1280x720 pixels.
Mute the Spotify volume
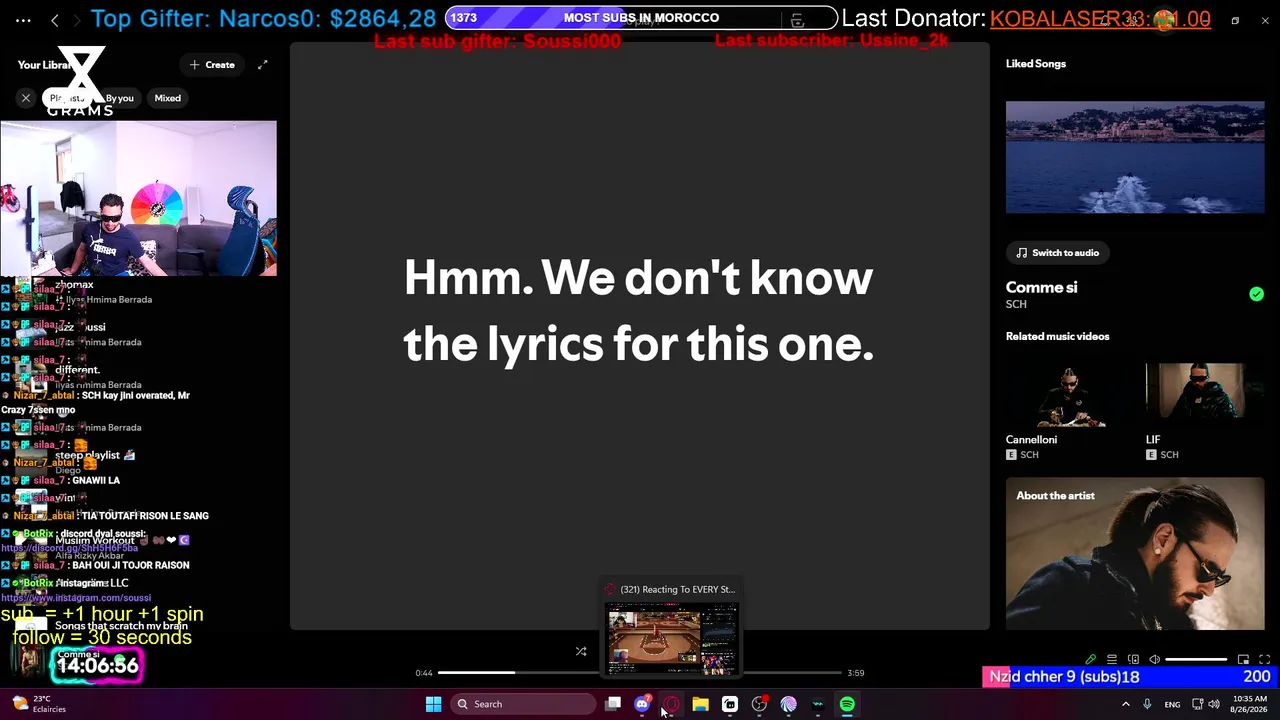point(1154,660)
